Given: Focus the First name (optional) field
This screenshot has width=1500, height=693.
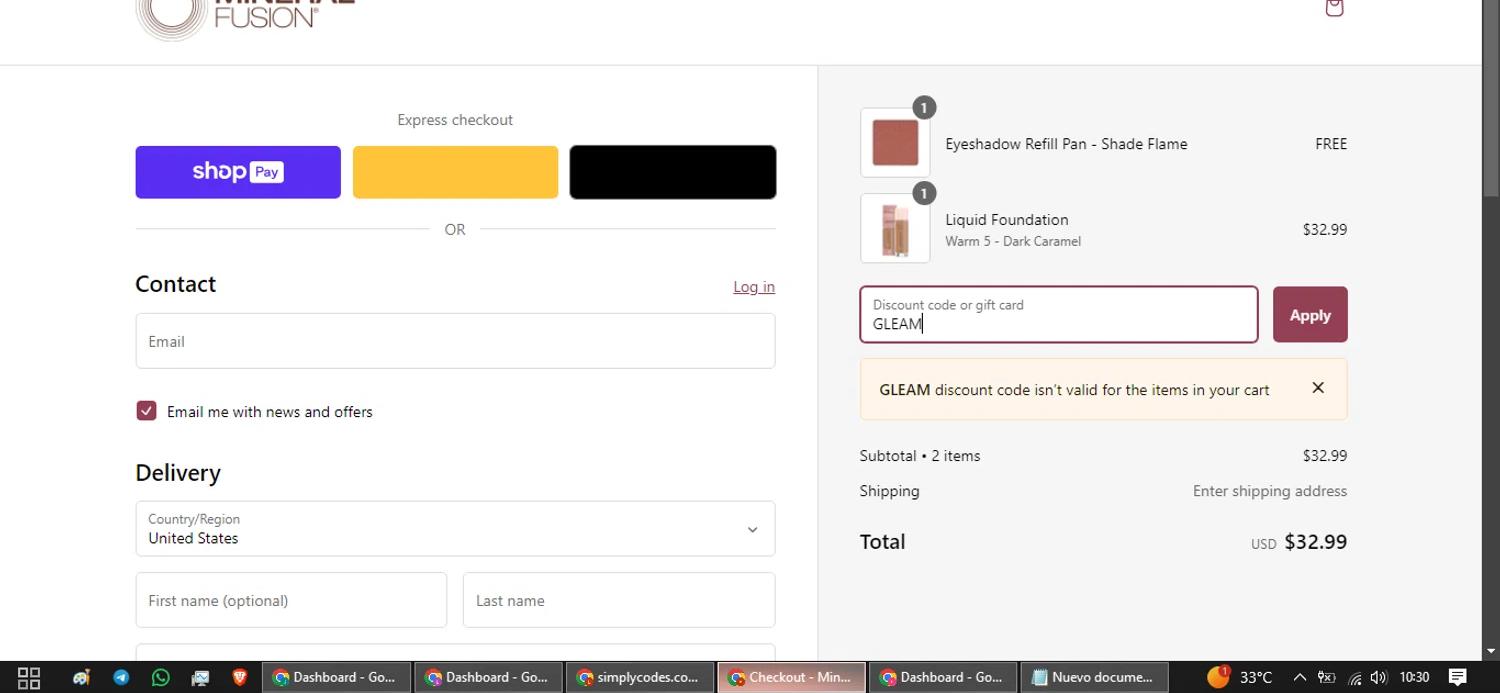Looking at the screenshot, I should tap(291, 600).
